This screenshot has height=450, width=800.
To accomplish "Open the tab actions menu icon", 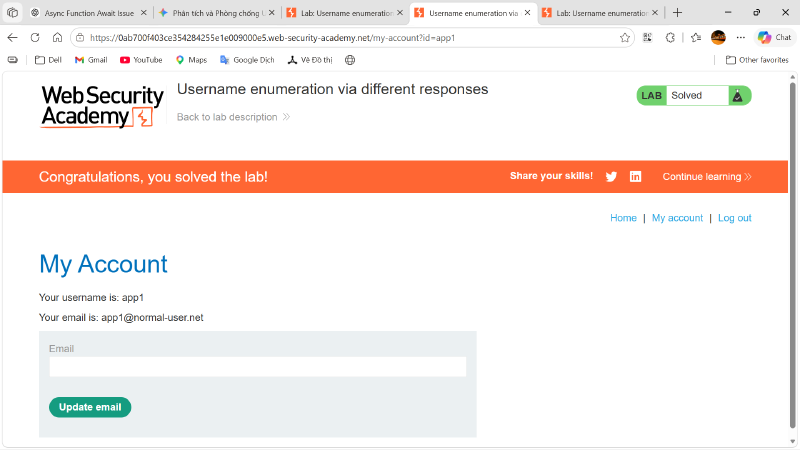I will tap(12, 13).
